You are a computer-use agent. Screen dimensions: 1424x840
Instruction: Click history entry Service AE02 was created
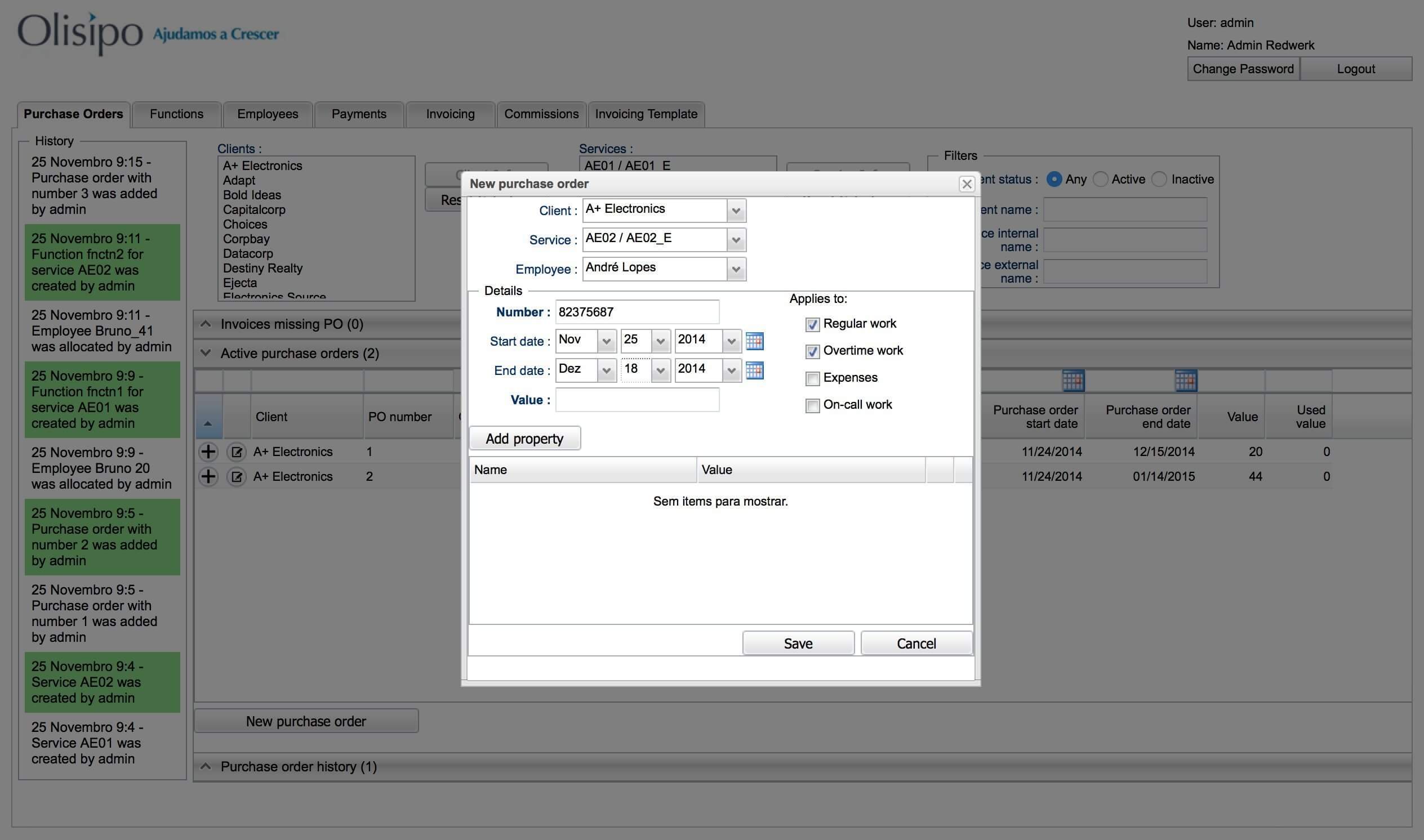(x=103, y=682)
